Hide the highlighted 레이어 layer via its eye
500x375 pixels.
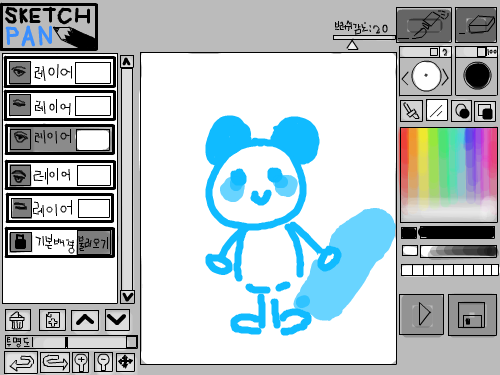click(x=21, y=139)
